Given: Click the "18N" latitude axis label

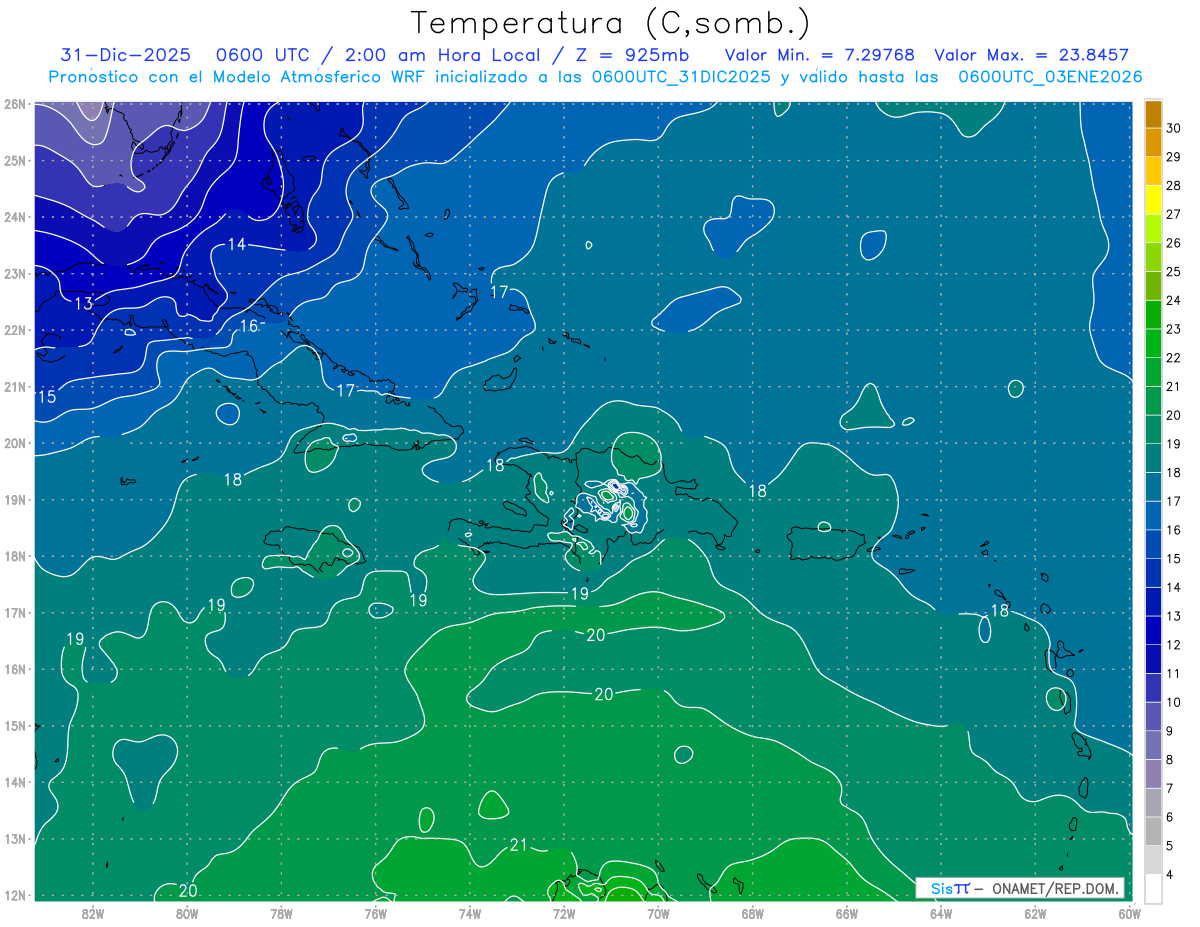Looking at the screenshot, I should (14, 556).
